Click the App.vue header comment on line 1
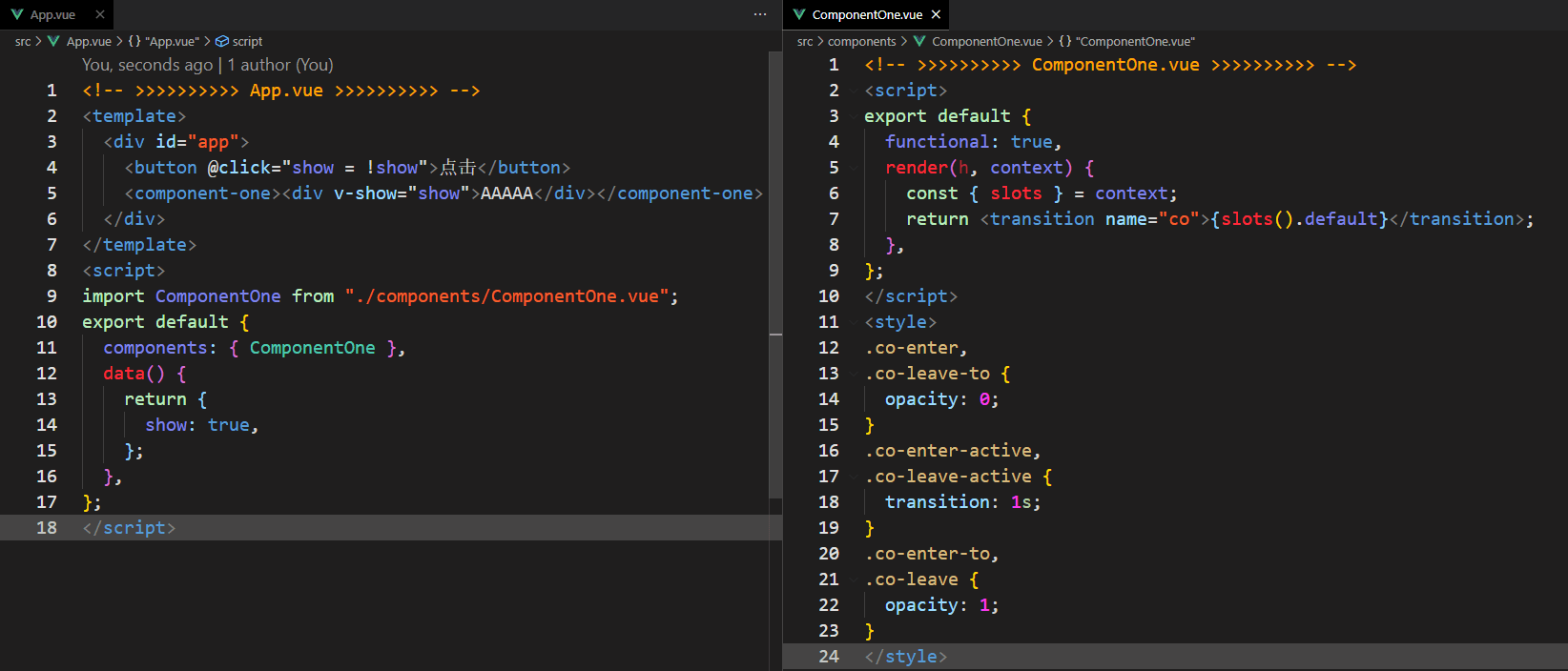1568x671 pixels. click(x=281, y=91)
